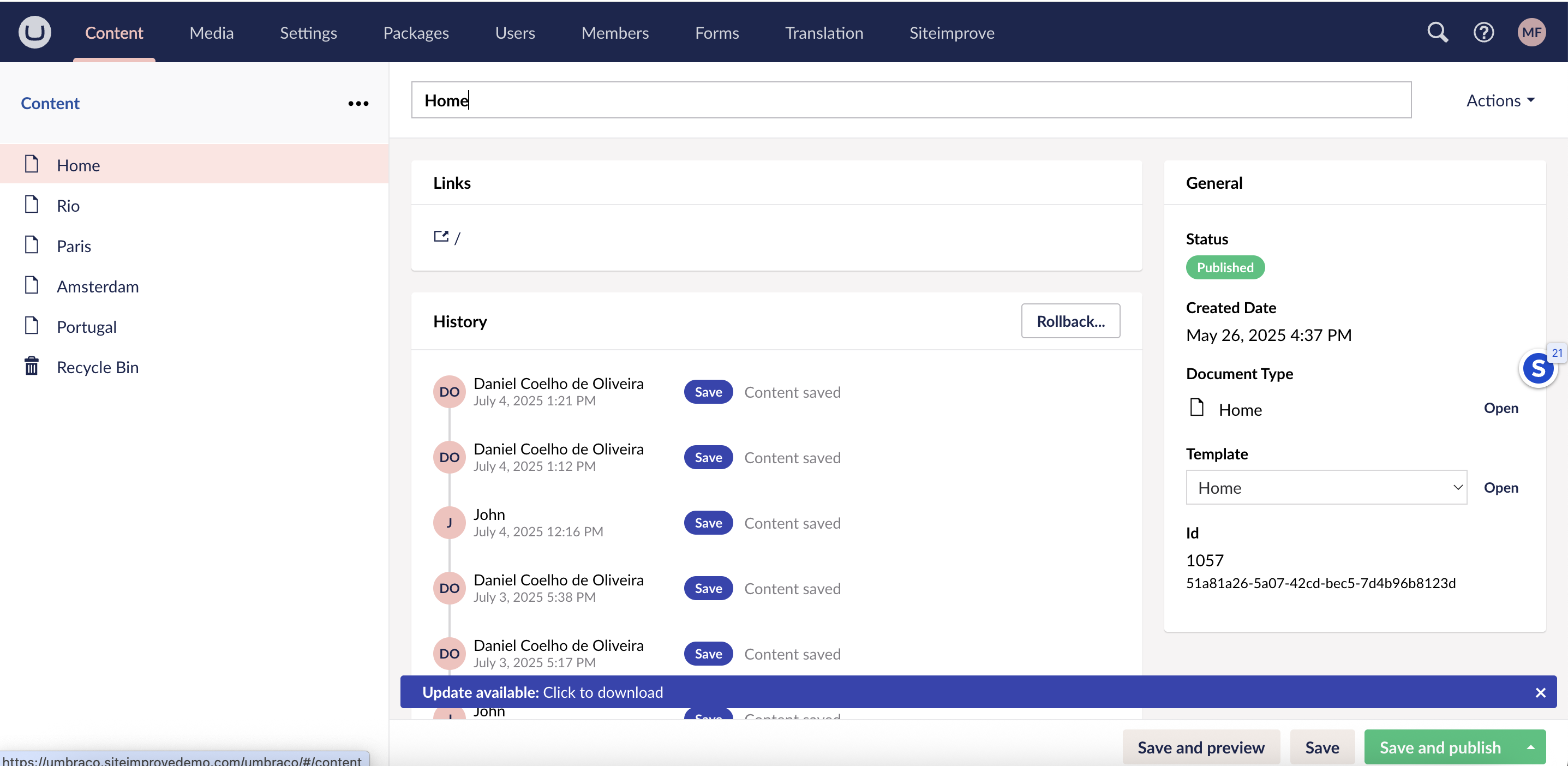Open the search magnifier icon
Screen dimensions: 1568x766
[1437, 32]
